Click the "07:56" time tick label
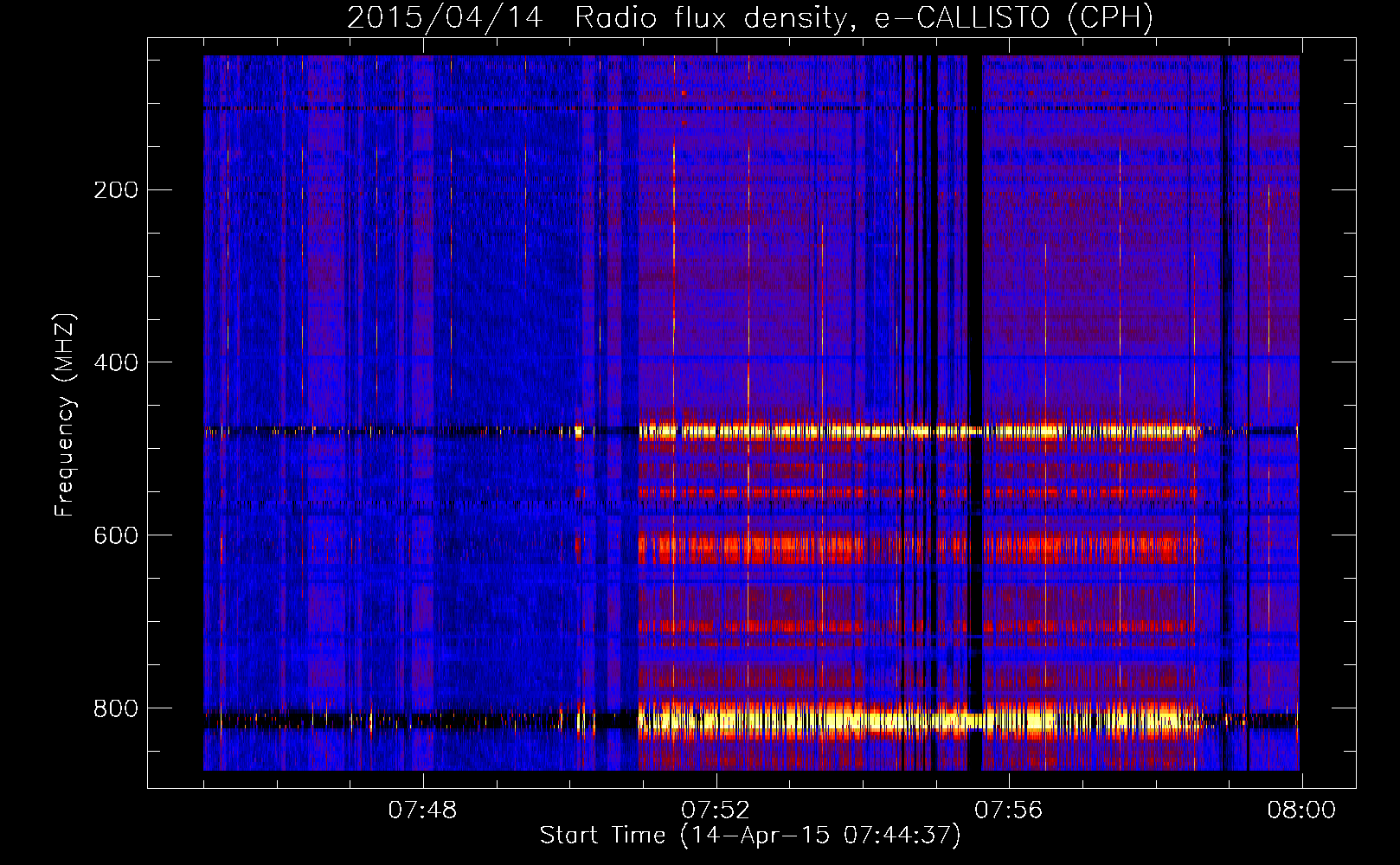Screen dimensions: 1400x865 pyautogui.click(x=1009, y=811)
